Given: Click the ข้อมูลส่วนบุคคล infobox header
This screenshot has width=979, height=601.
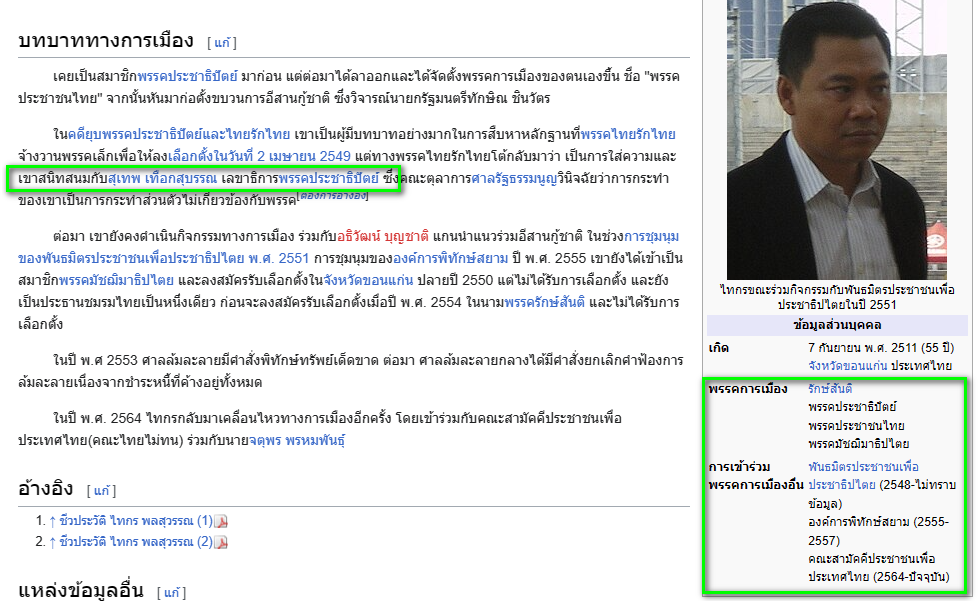Looking at the screenshot, I should tap(837, 326).
